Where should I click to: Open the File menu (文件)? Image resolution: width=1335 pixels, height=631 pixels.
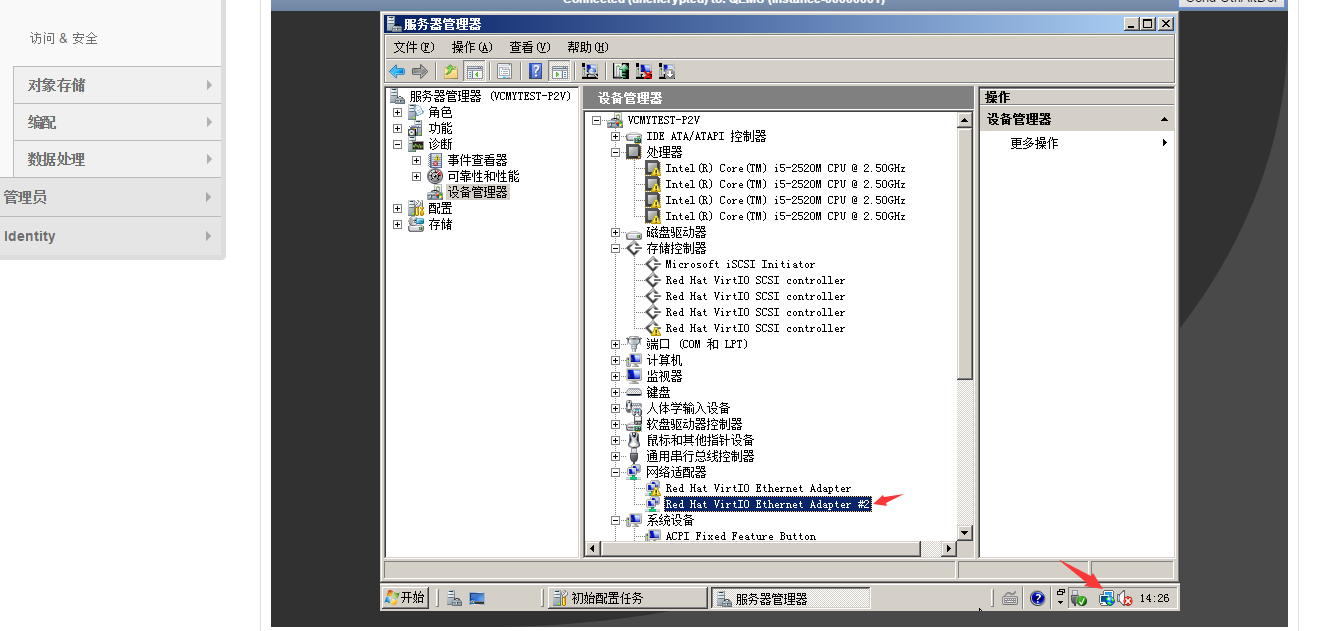coord(413,47)
